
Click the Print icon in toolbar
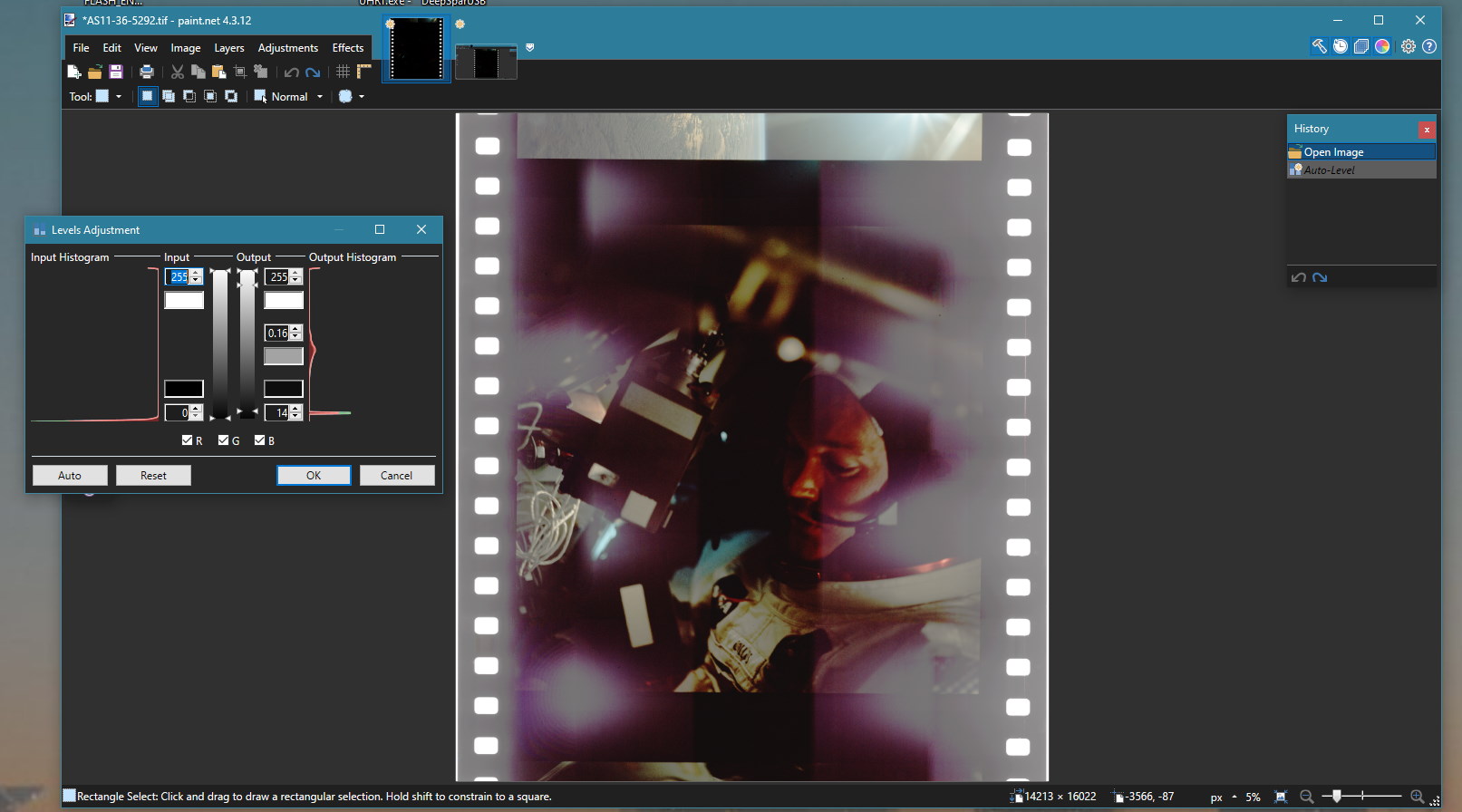146,72
